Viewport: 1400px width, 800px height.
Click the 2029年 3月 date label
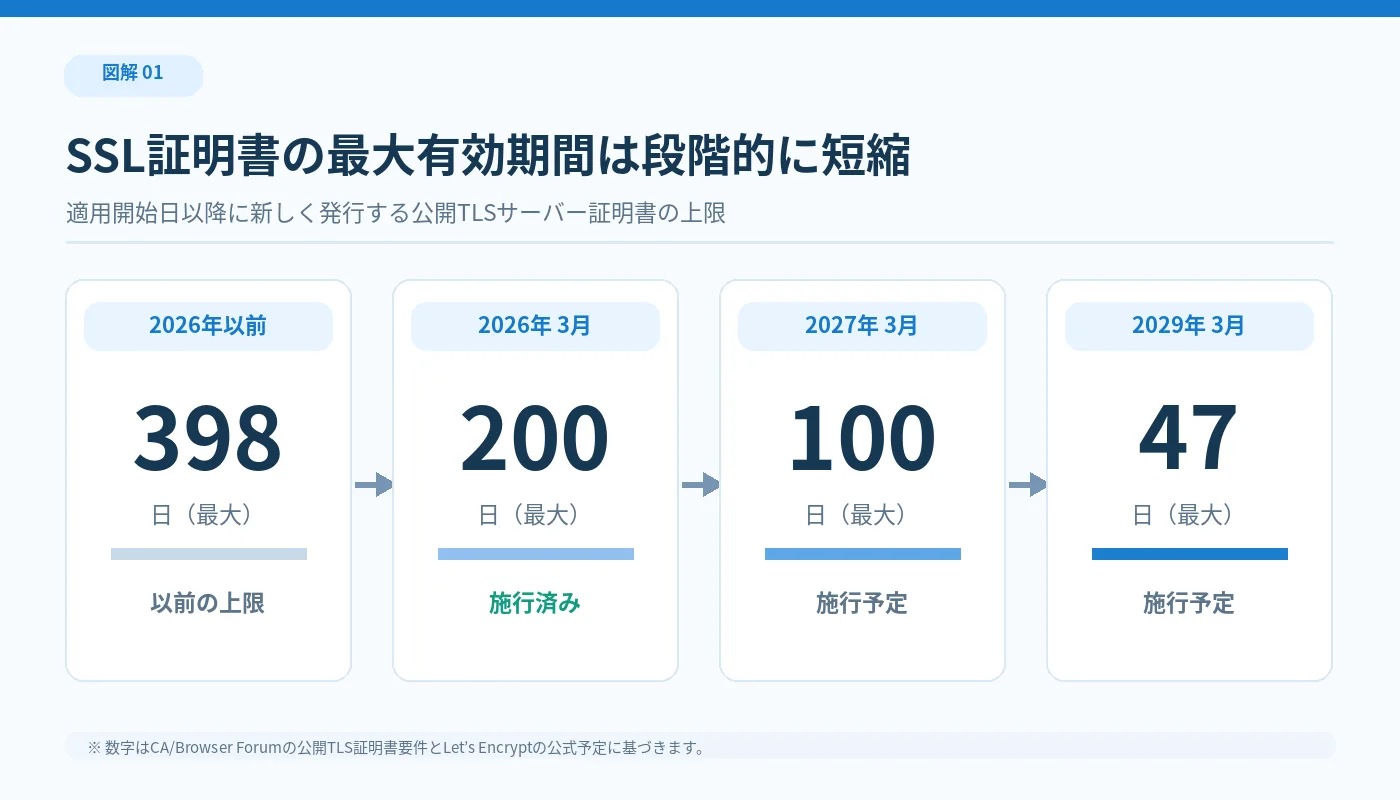tap(1189, 326)
